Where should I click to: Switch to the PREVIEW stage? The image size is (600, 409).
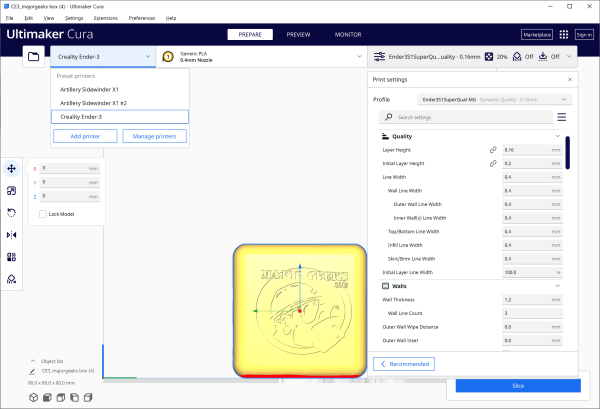point(298,34)
